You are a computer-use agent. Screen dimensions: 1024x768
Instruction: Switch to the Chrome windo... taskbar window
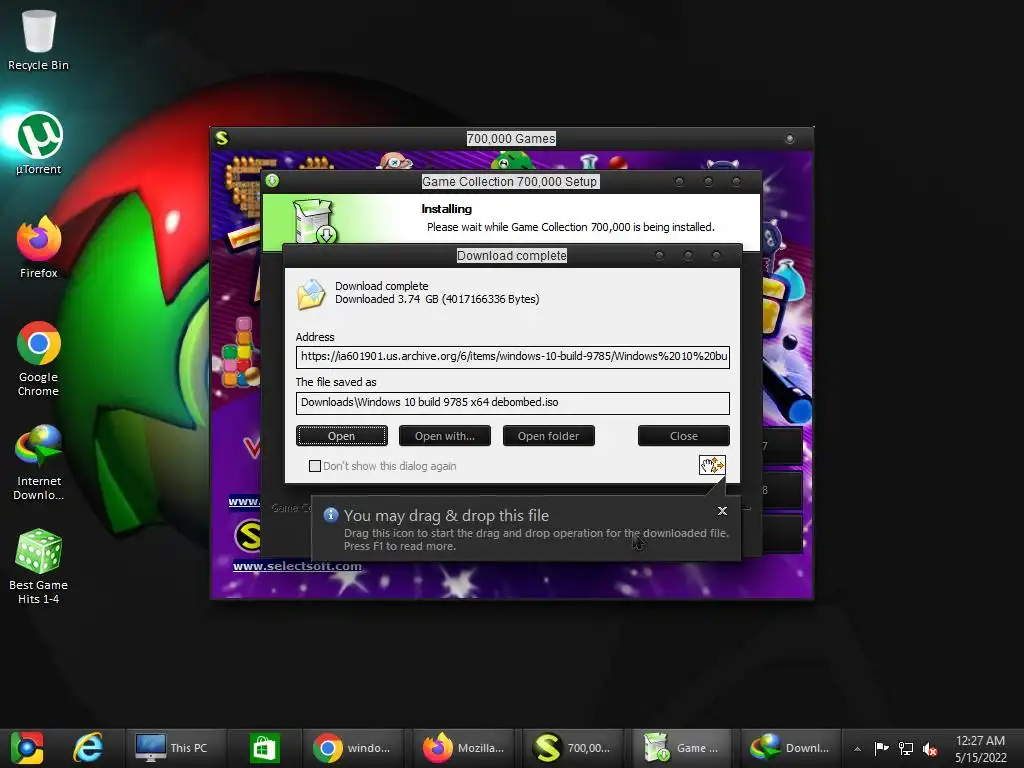coord(352,748)
